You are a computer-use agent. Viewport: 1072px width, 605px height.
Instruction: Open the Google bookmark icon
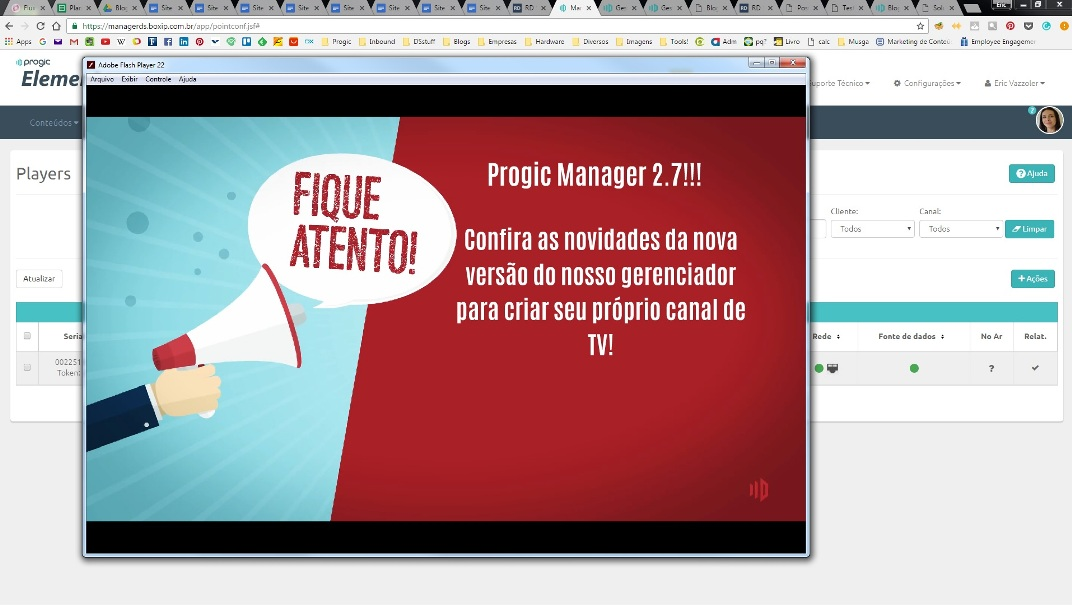click(x=42, y=42)
